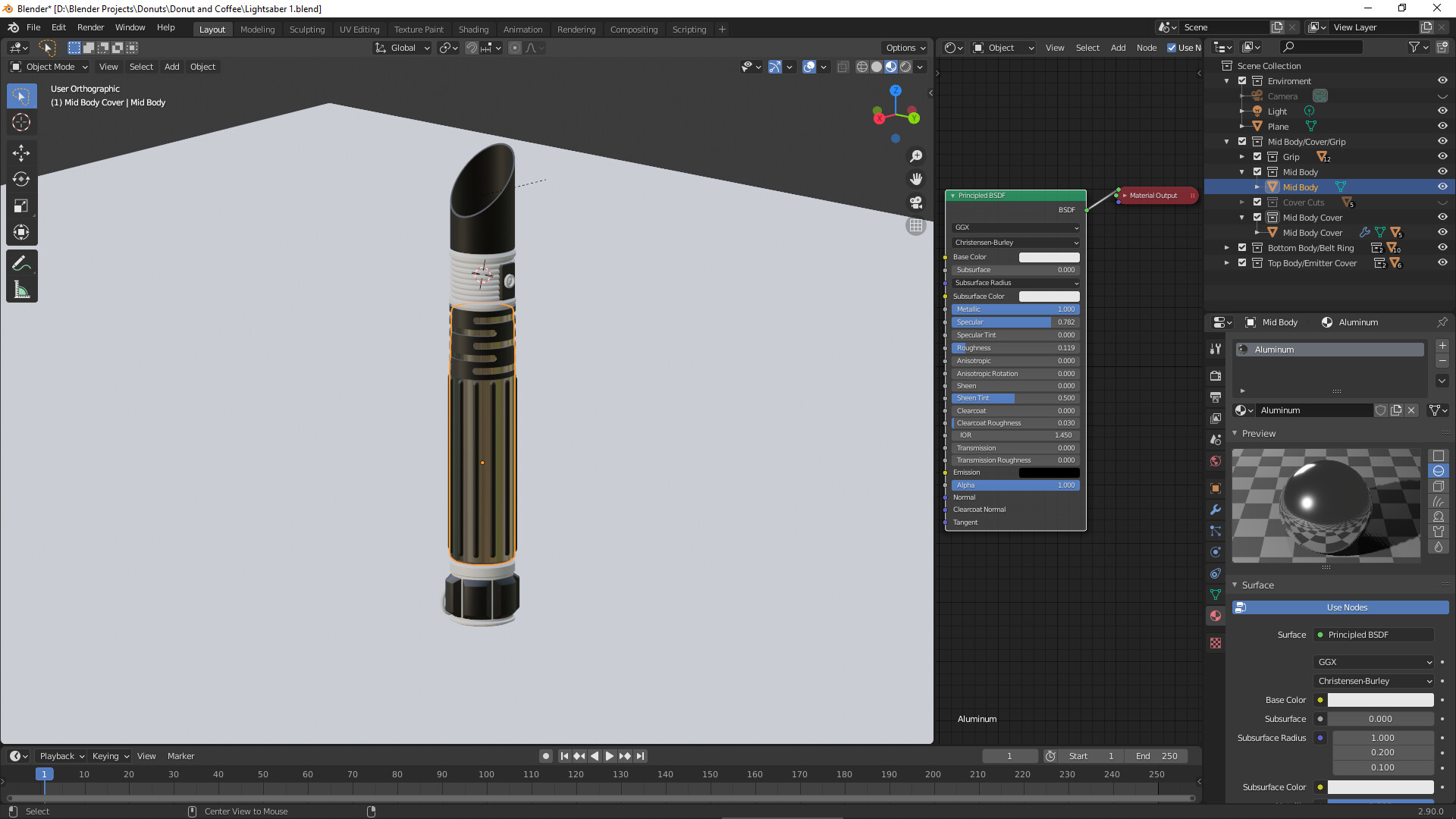Image resolution: width=1456 pixels, height=819 pixels.
Task: Select the Annotate pencil tool
Action: point(21,263)
